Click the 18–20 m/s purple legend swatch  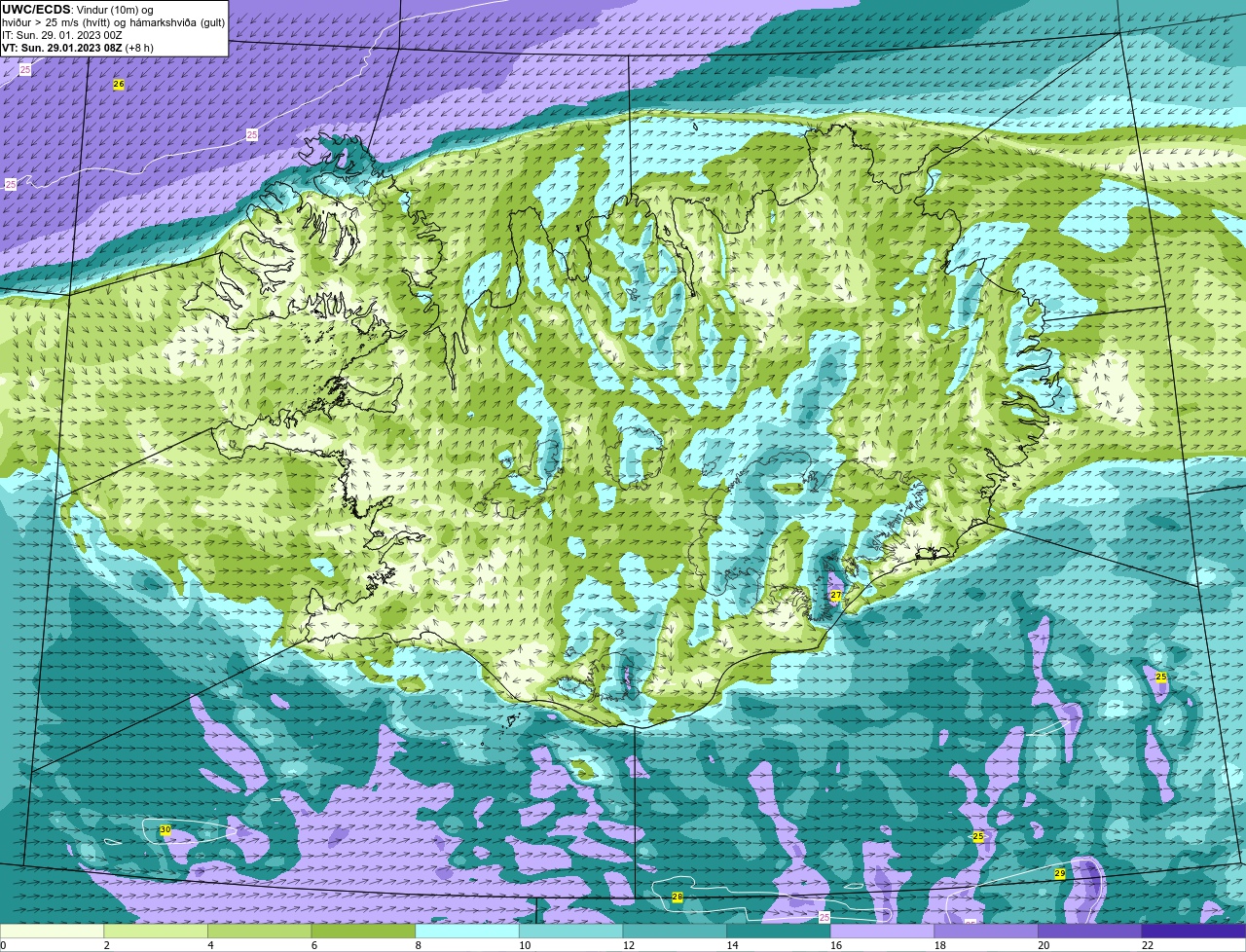click(x=986, y=931)
